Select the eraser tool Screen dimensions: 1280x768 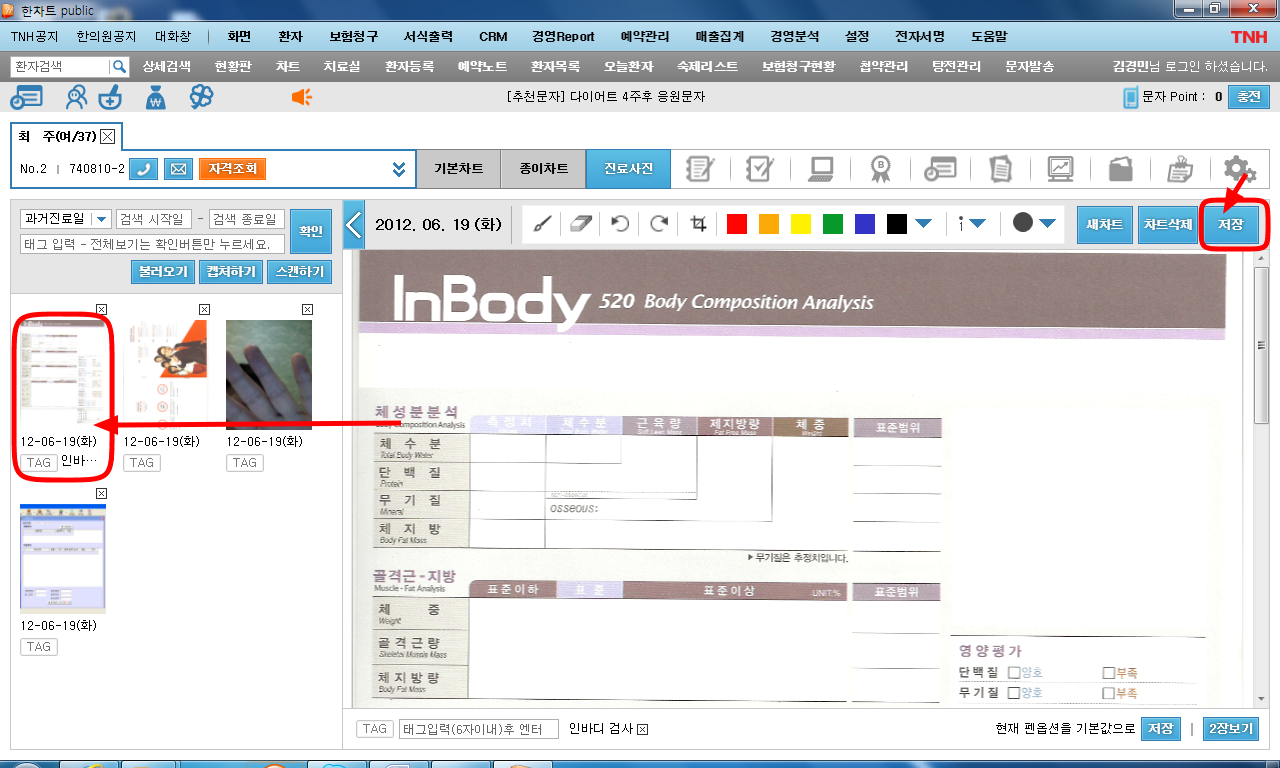[581, 224]
